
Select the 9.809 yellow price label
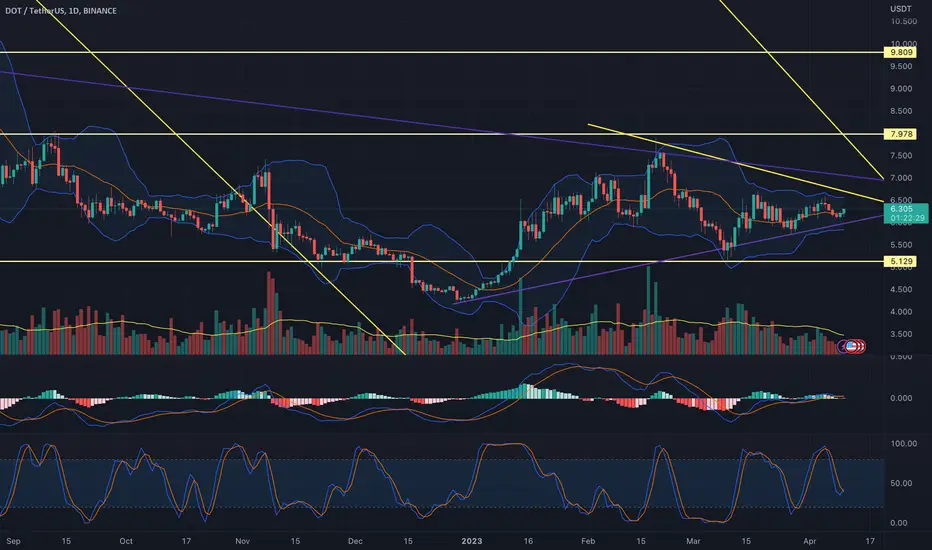[901, 52]
